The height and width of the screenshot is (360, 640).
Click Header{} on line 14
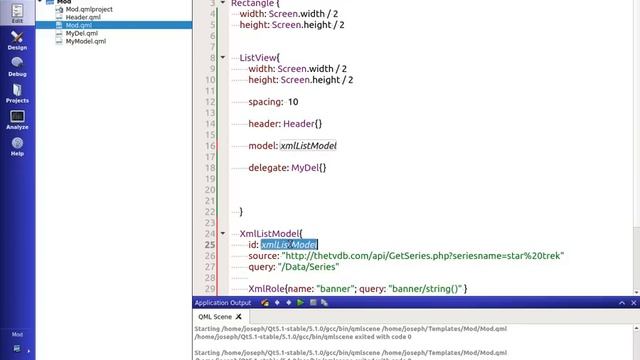pyautogui.click(x=302, y=124)
